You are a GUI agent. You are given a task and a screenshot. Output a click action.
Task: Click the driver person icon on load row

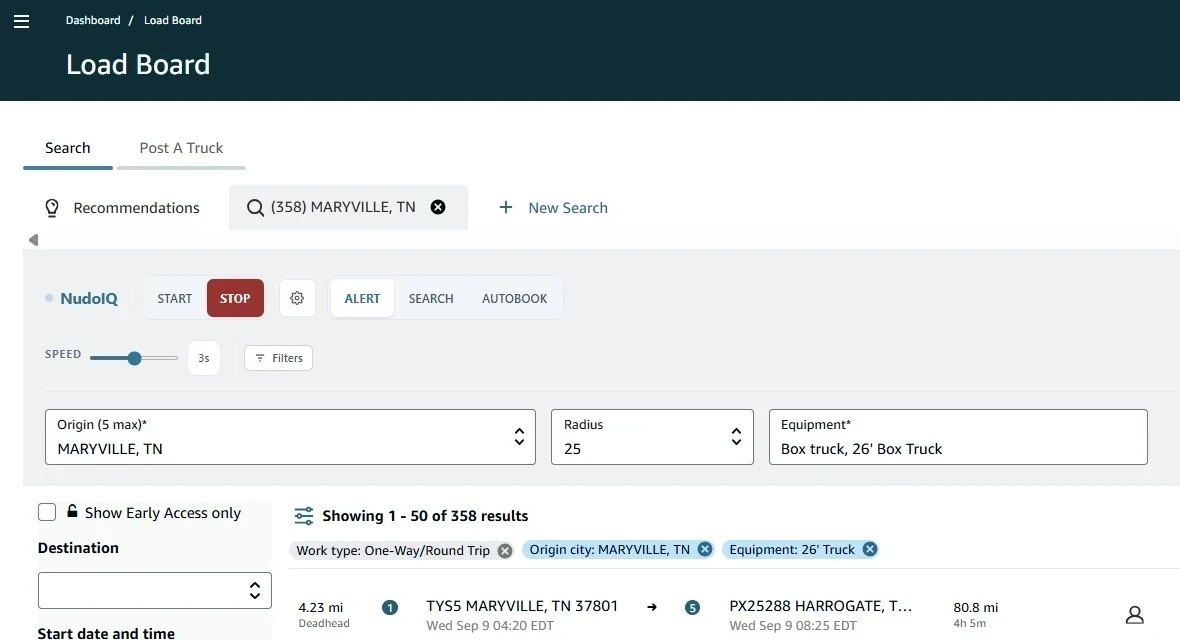(1135, 615)
